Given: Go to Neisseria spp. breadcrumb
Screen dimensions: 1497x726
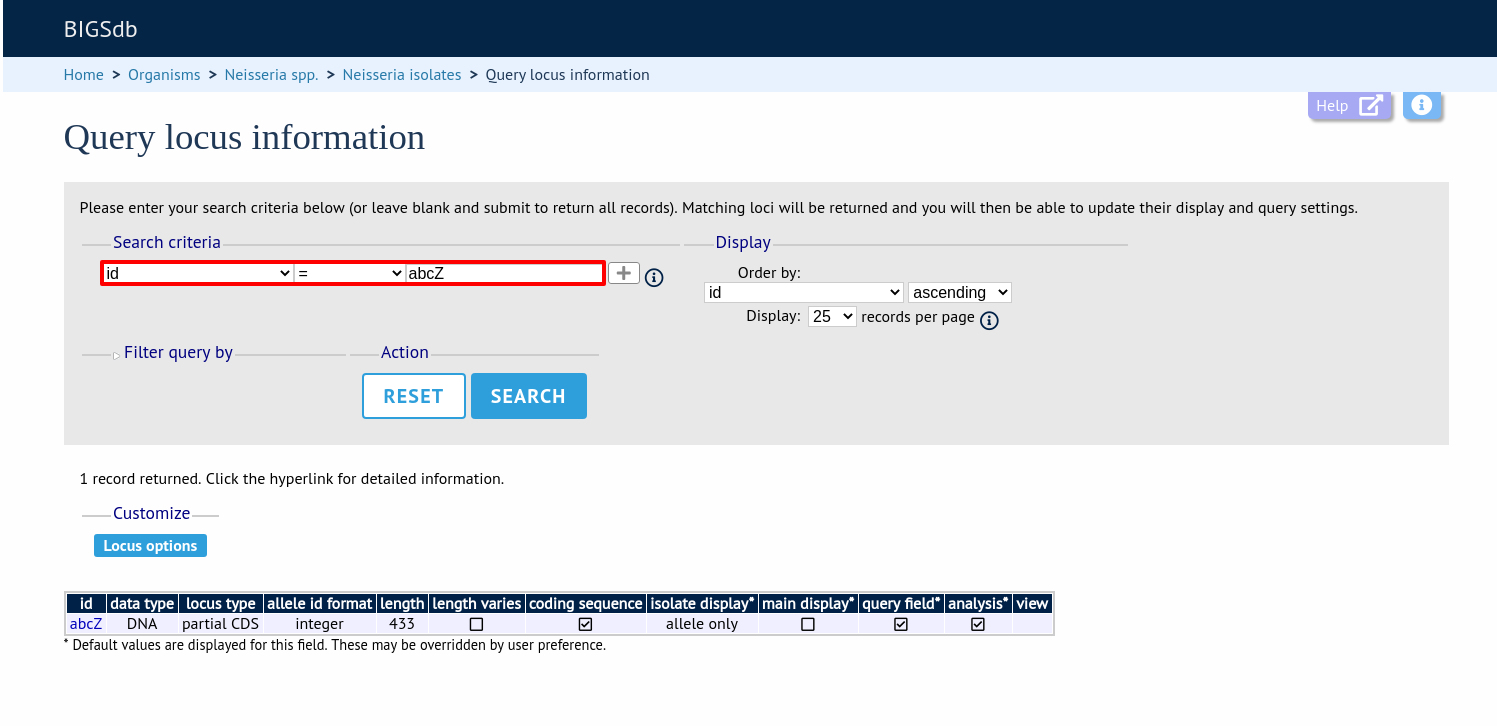Looking at the screenshot, I should coord(272,75).
